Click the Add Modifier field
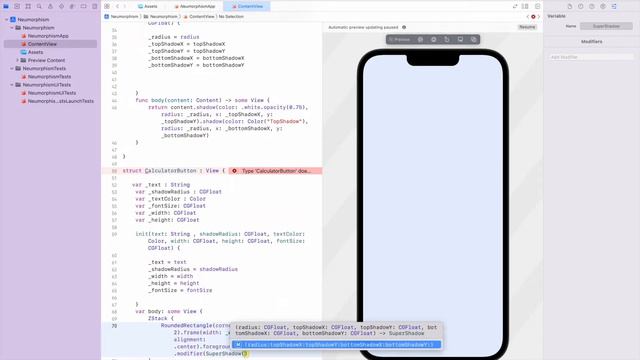This screenshot has height=360, width=640. point(591,57)
